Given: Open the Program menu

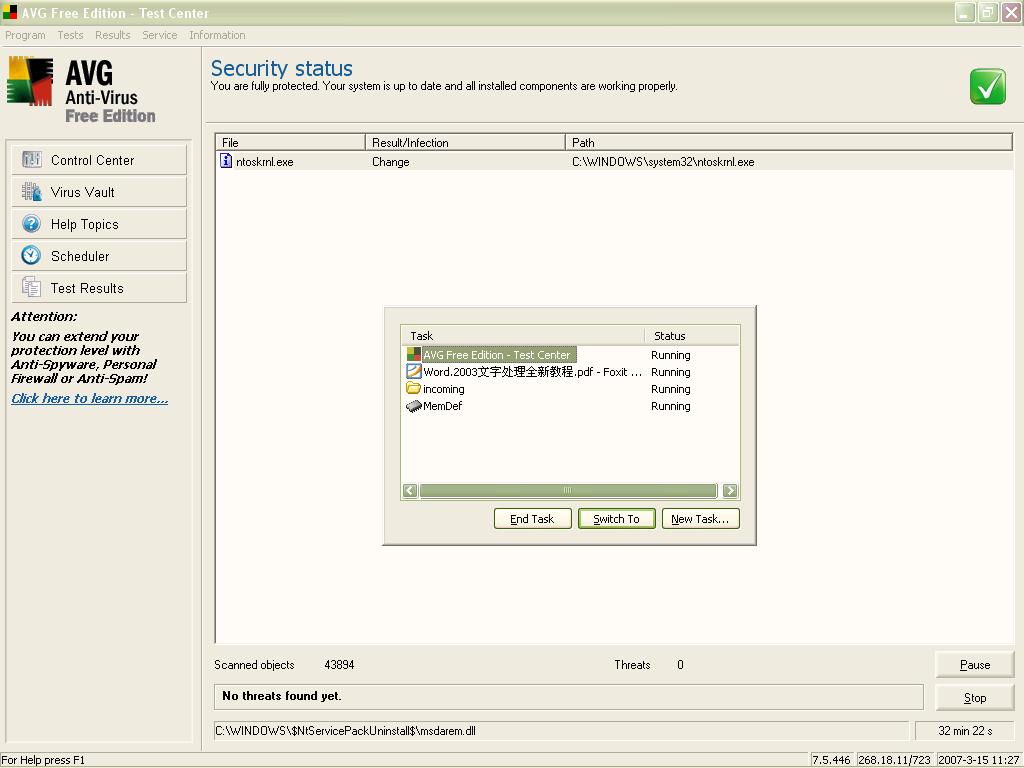Looking at the screenshot, I should [x=25, y=35].
